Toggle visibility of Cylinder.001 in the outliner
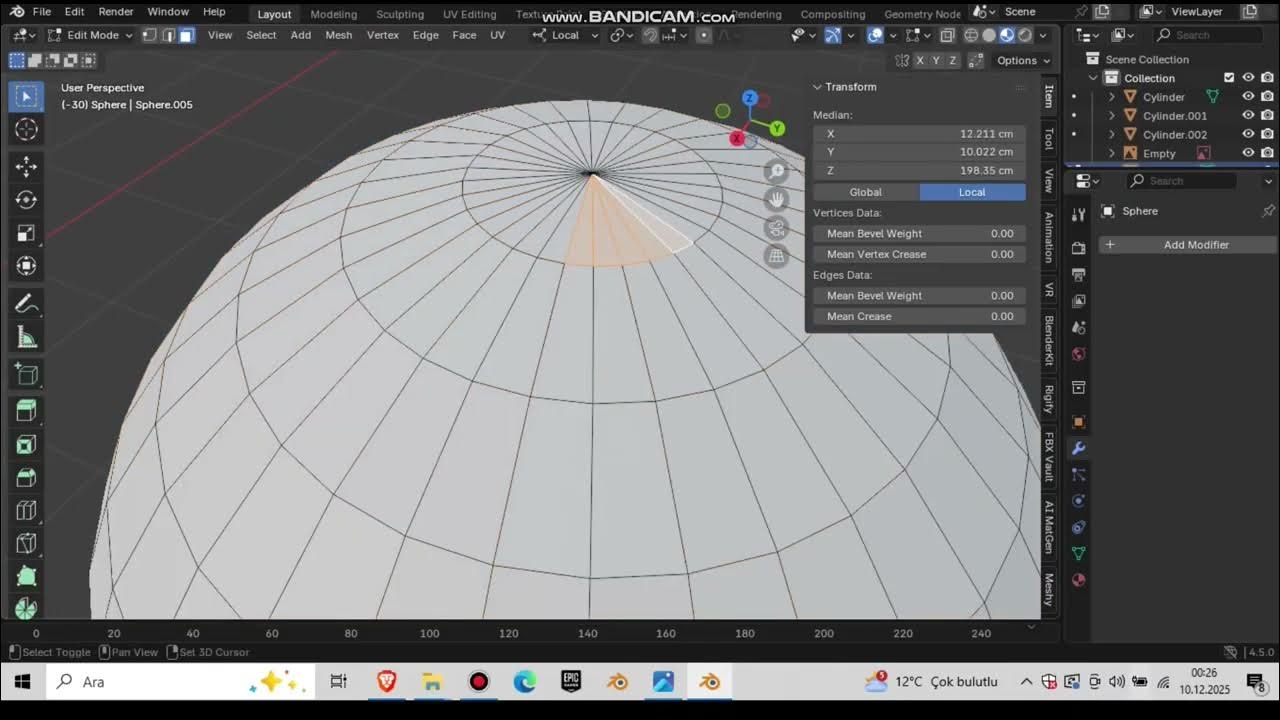The height and width of the screenshot is (720, 1280). point(1248,116)
